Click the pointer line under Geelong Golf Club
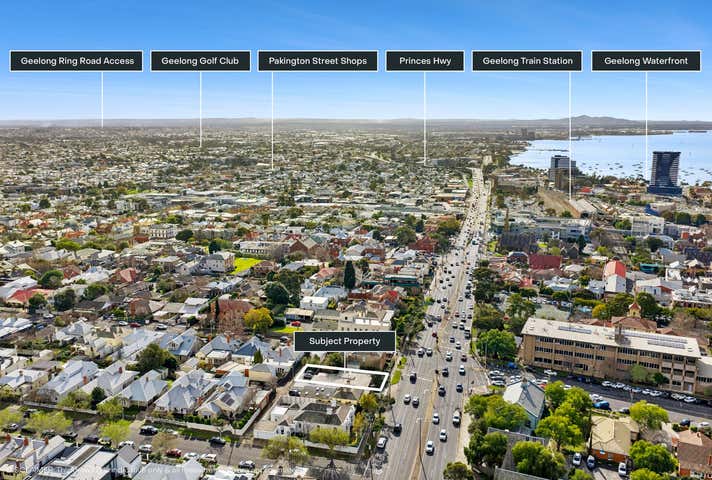The width and height of the screenshot is (712, 480). click(200, 108)
